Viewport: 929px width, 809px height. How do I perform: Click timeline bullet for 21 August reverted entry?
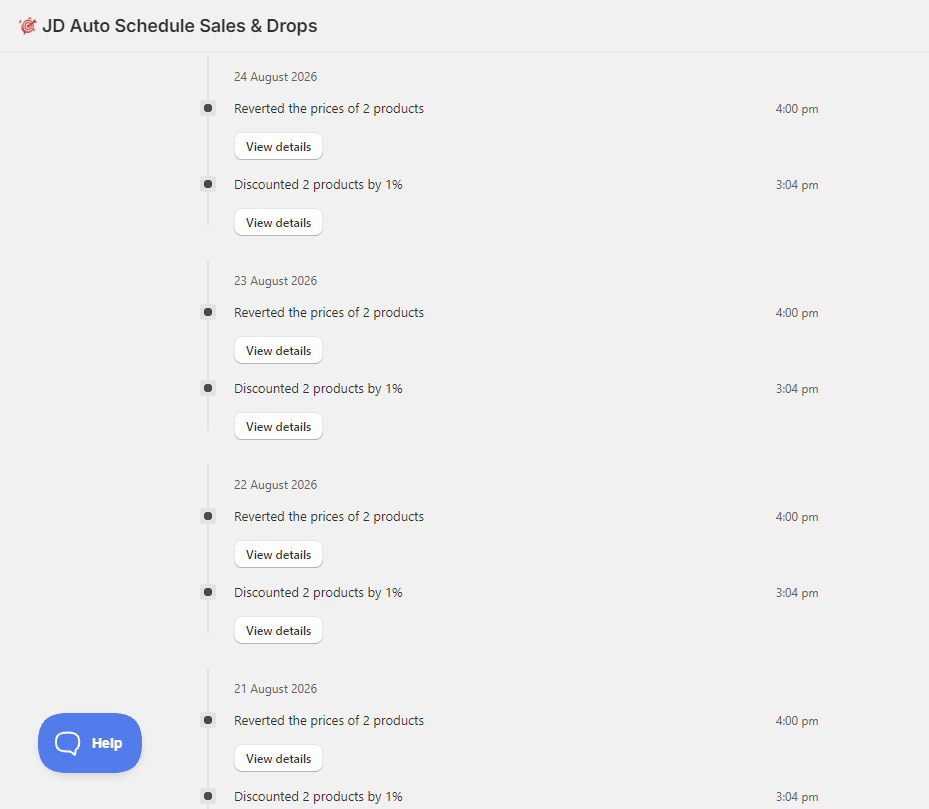pos(208,720)
